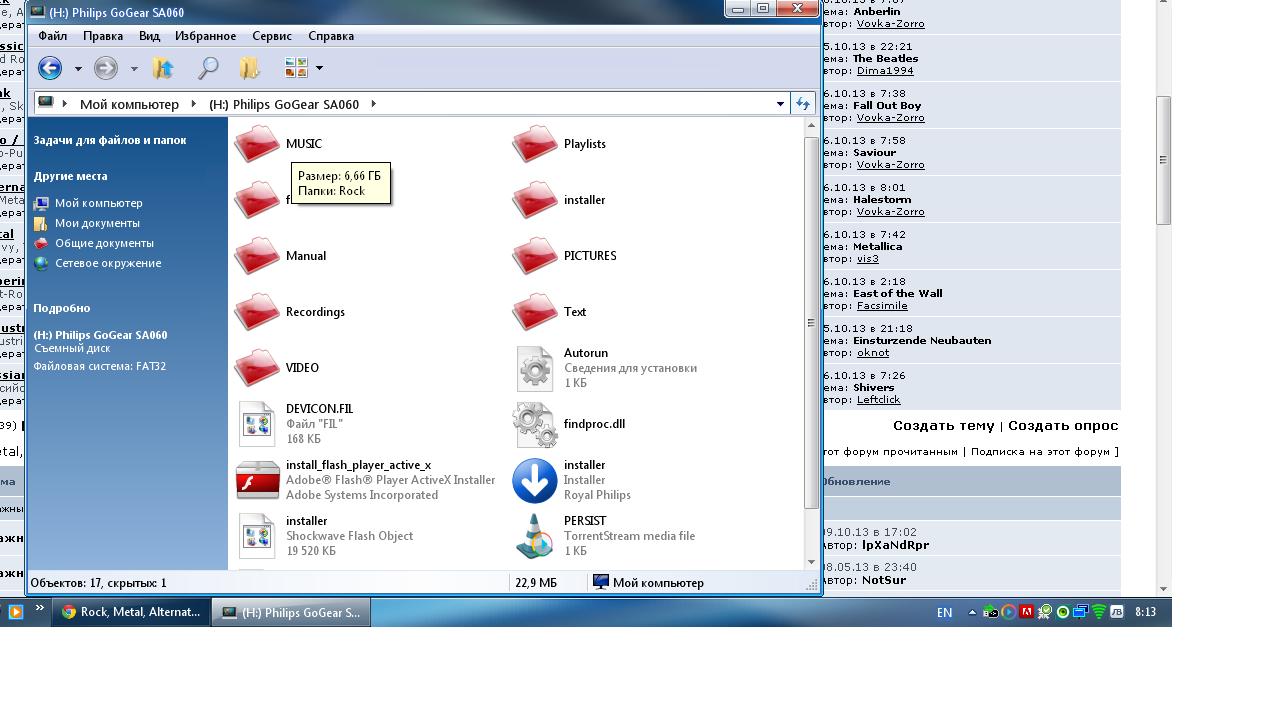Click the refresh icon beside address bar

point(802,104)
